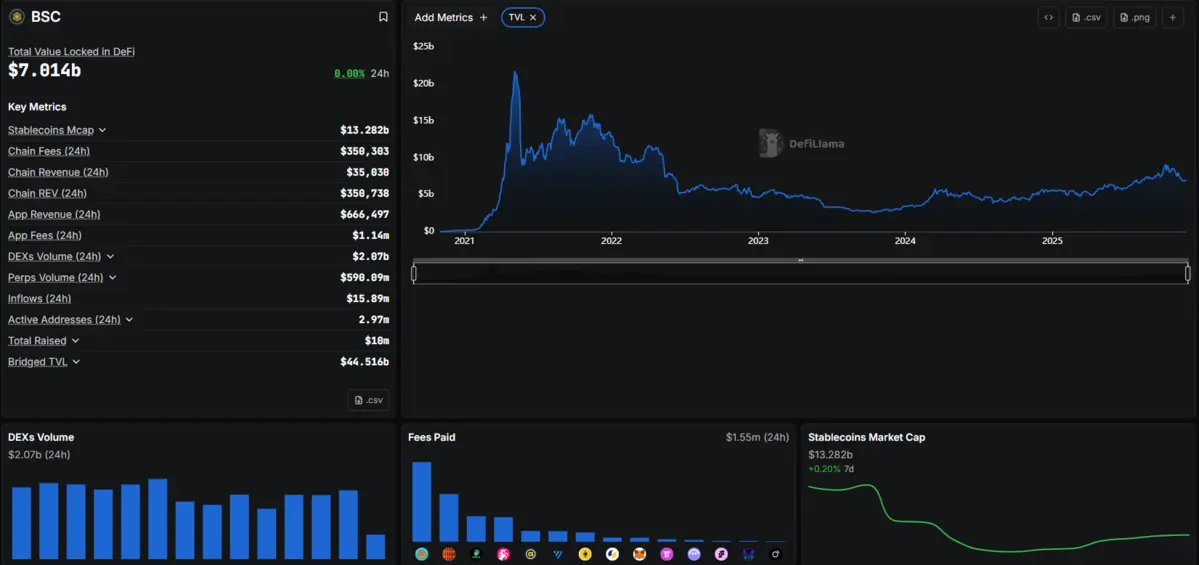Bookmark the BSC chain
This screenshot has height=565, width=1199.
pyautogui.click(x=383, y=17)
